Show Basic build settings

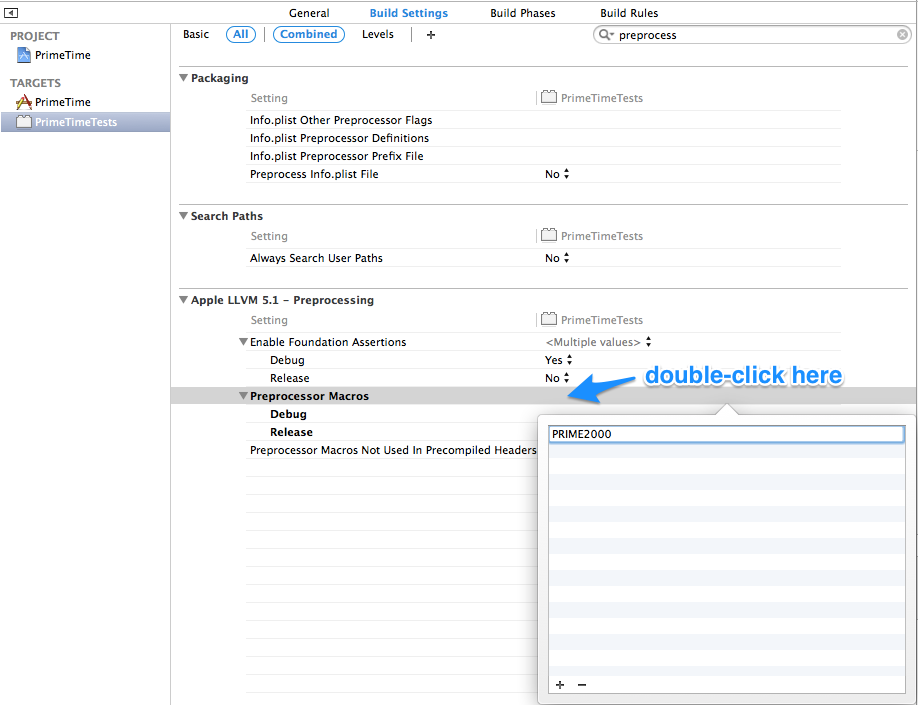tap(196, 34)
